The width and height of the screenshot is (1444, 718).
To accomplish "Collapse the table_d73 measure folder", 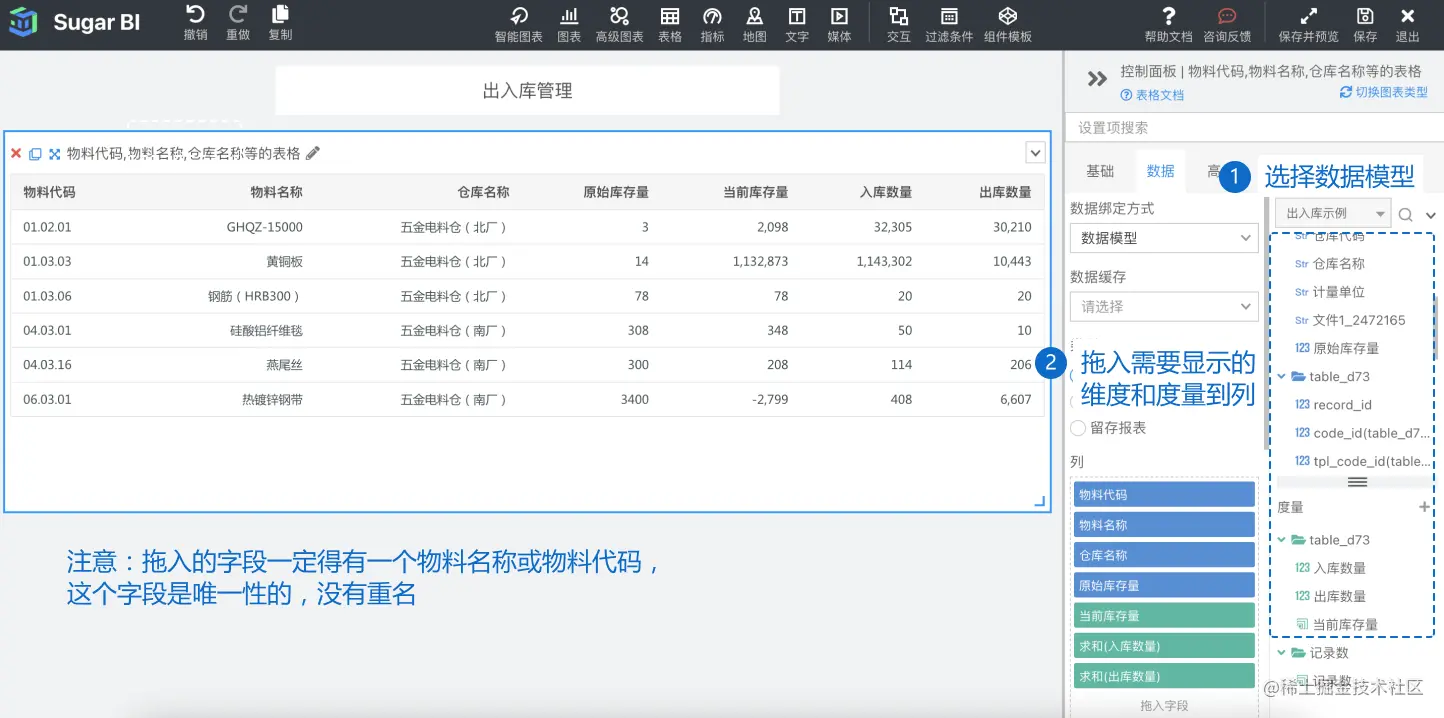I will coord(1283,540).
